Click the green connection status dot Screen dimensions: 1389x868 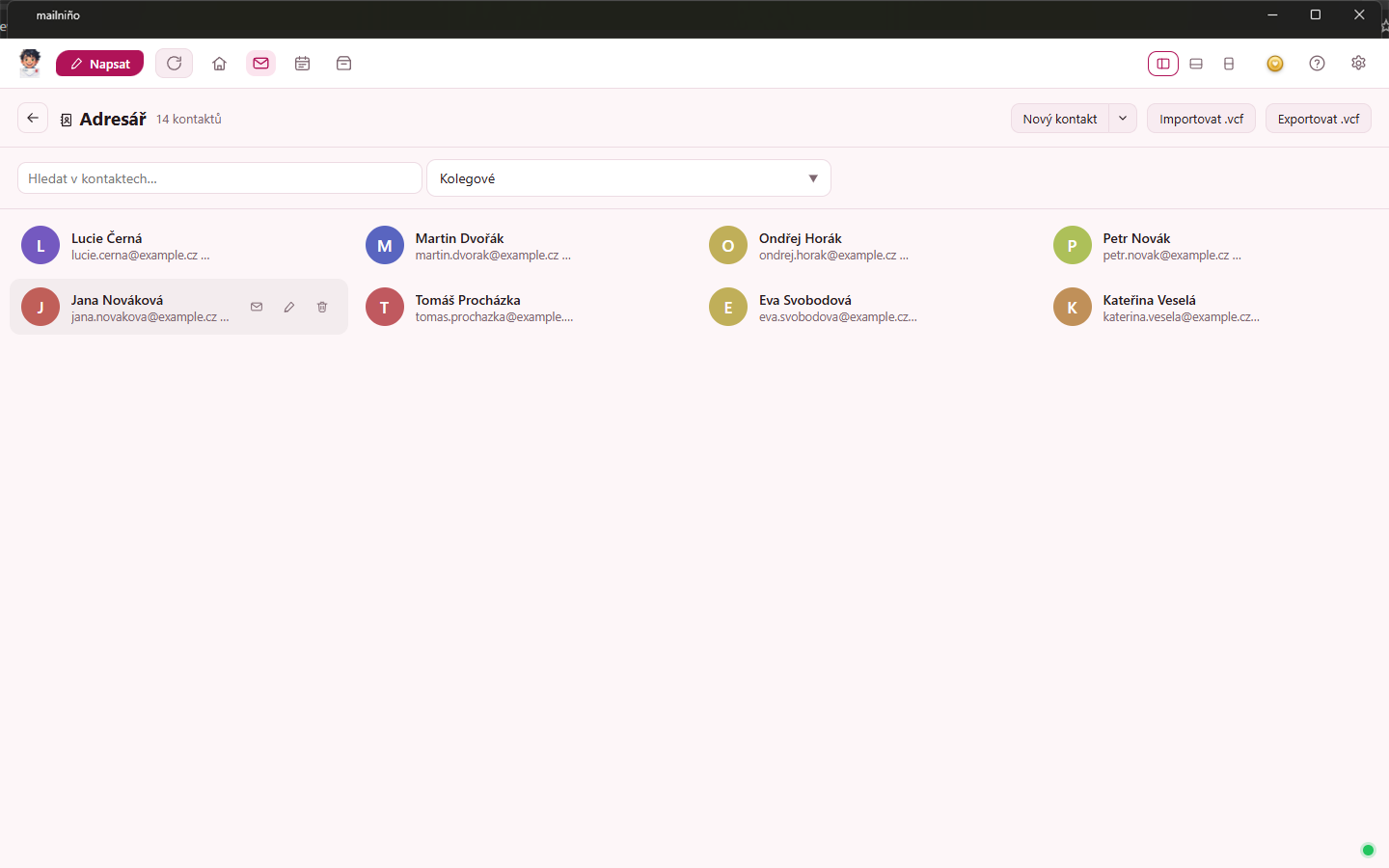(x=1368, y=850)
